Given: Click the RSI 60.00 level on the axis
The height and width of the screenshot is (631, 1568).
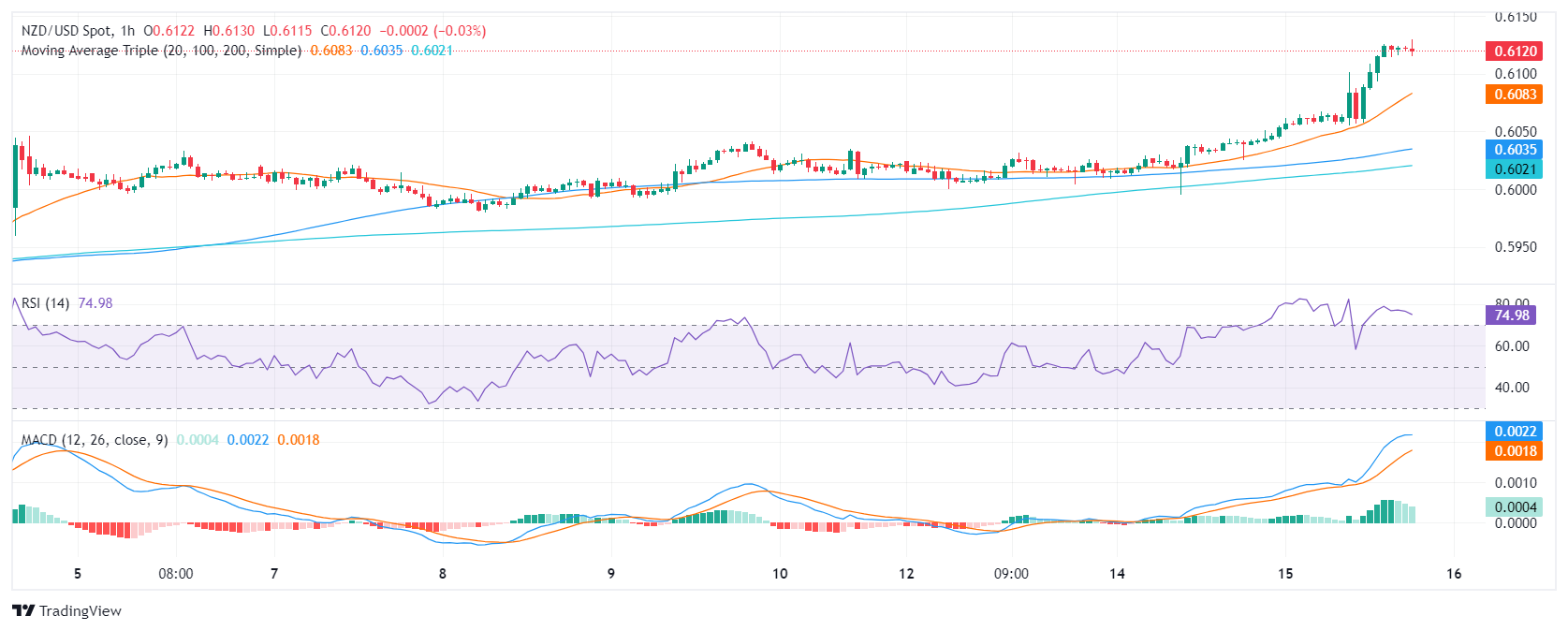Looking at the screenshot, I should coord(1512,346).
